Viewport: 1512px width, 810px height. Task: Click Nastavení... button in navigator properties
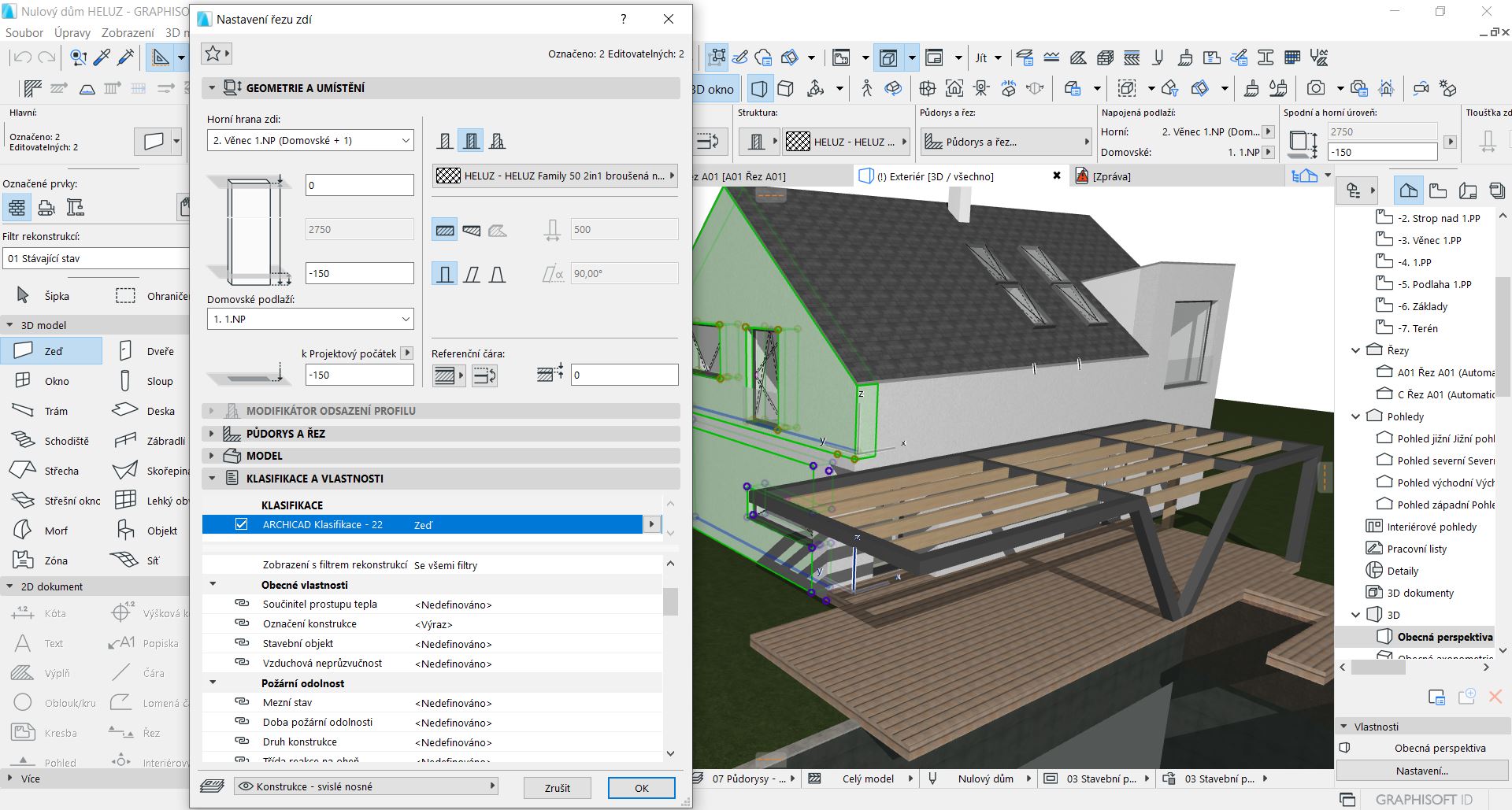(x=1422, y=771)
